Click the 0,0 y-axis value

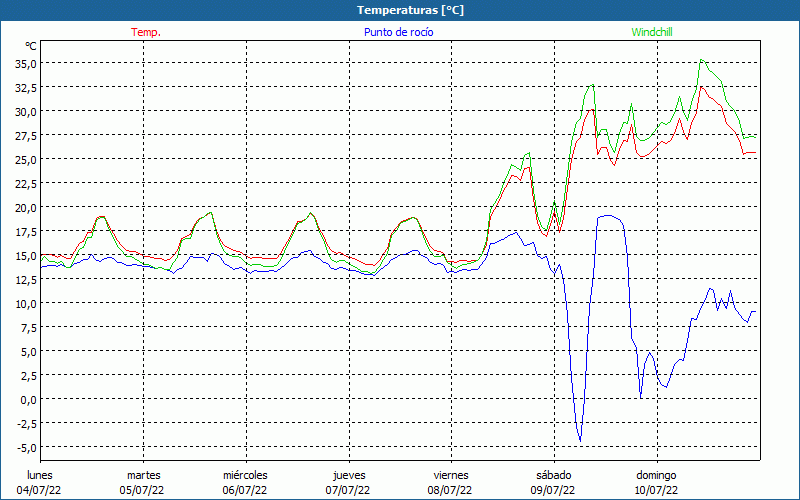28,399
